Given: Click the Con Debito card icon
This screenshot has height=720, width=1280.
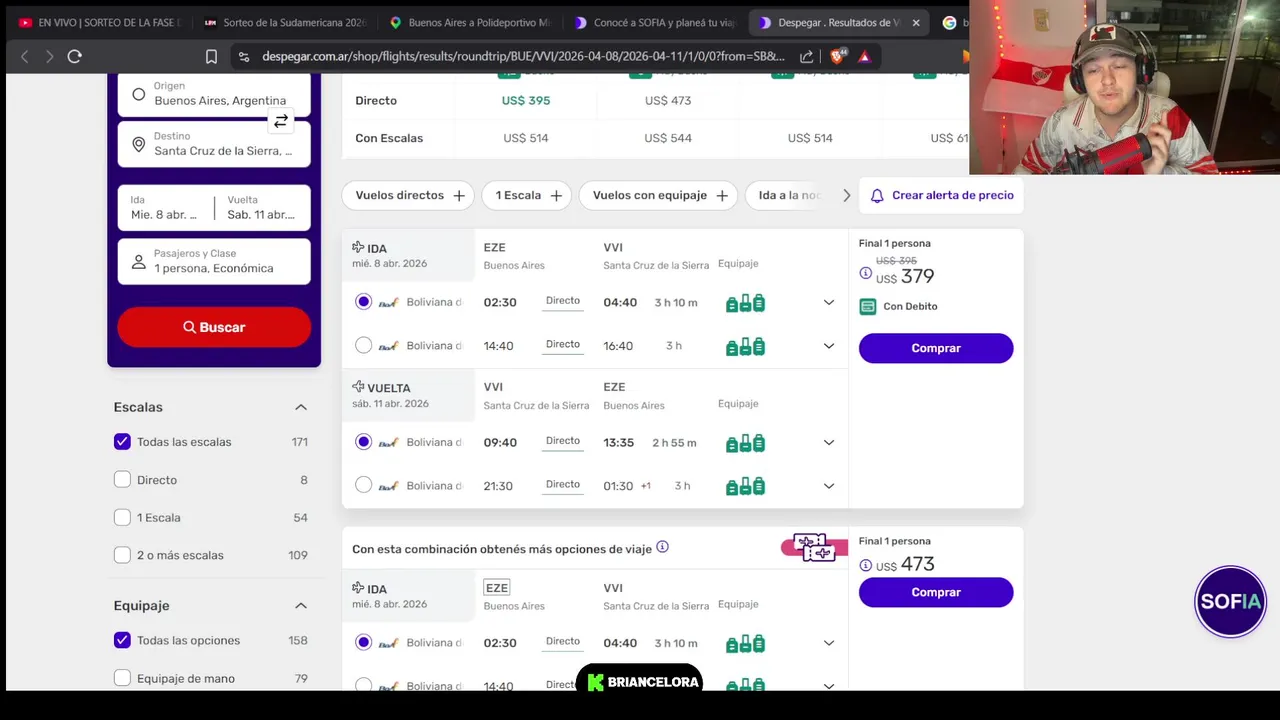Looking at the screenshot, I should (x=868, y=306).
